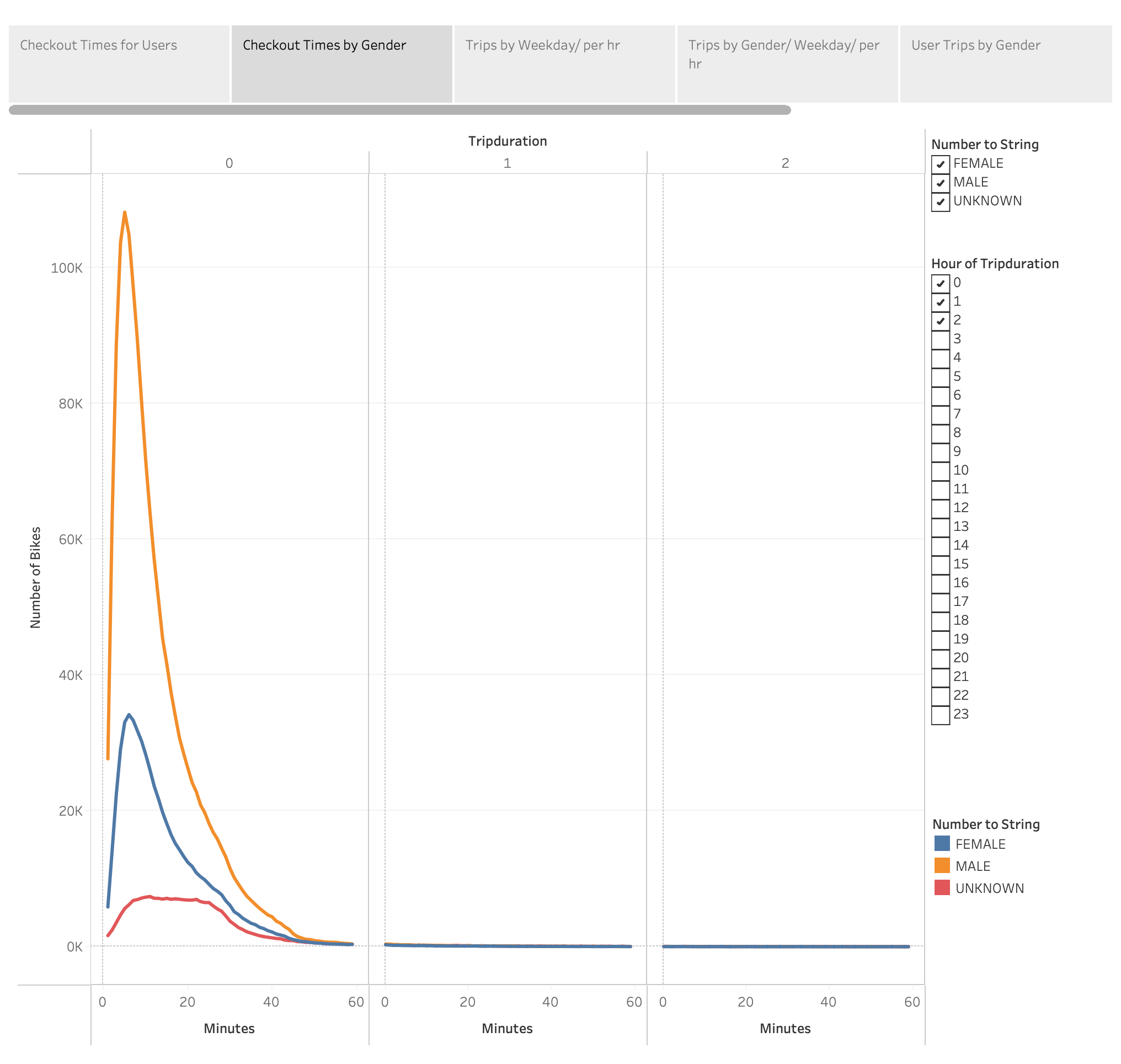Tick the hour 11 checkbox
The height and width of the screenshot is (1064, 1121).
pyautogui.click(x=941, y=490)
